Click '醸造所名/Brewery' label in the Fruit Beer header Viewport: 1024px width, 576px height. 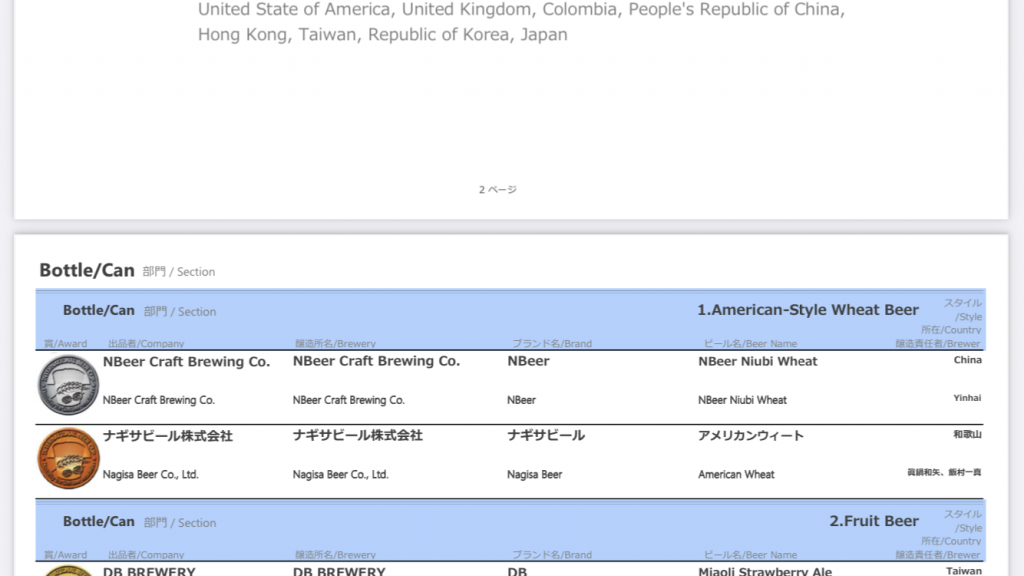click(x=335, y=554)
